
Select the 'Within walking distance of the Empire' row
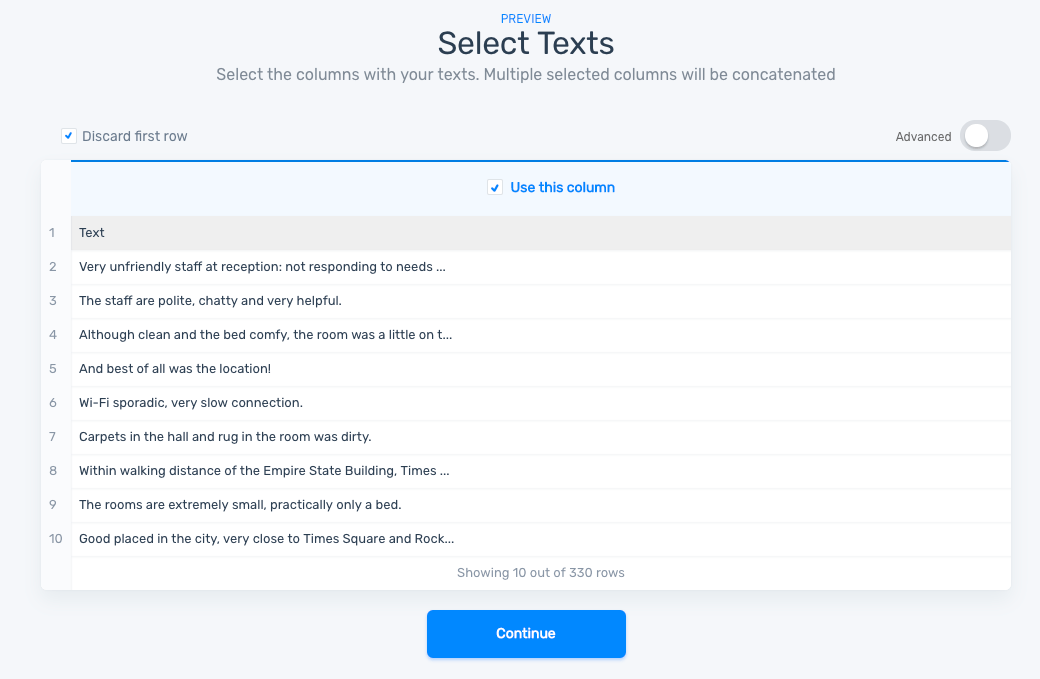point(264,471)
